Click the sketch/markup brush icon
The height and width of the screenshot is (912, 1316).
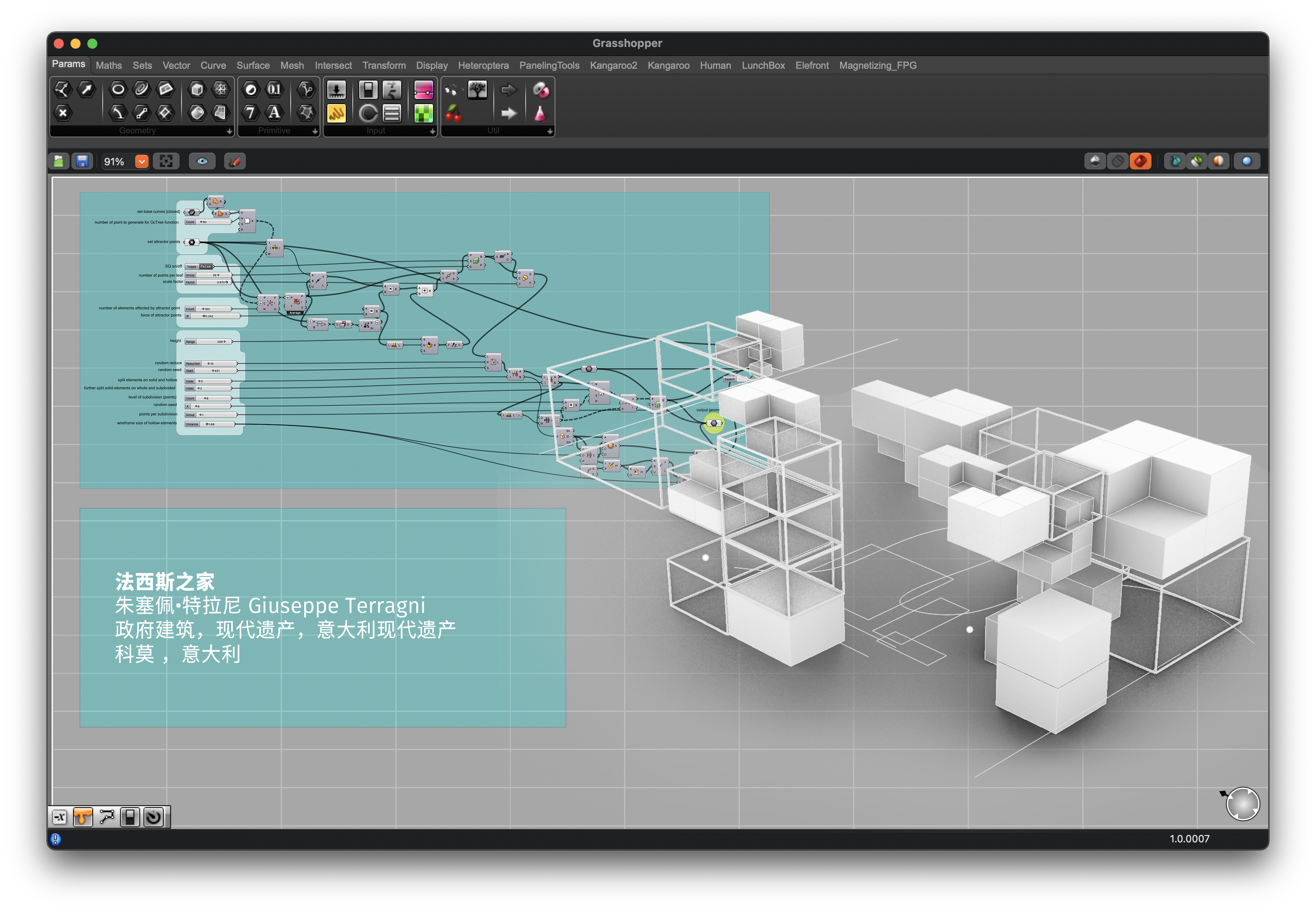point(235,162)
